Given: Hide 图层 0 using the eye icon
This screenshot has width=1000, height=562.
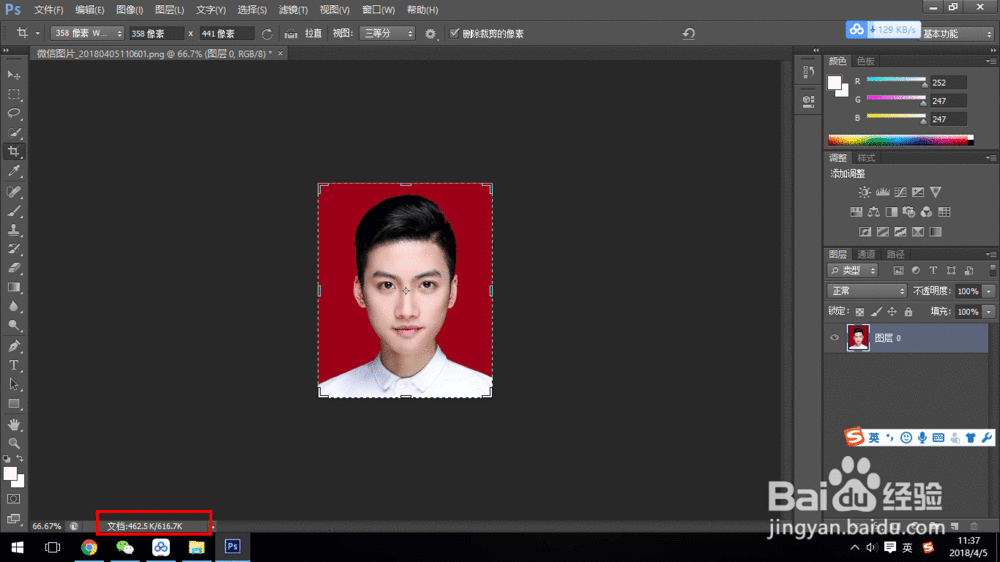Looking at the screenshot, I should coord(835,338).
